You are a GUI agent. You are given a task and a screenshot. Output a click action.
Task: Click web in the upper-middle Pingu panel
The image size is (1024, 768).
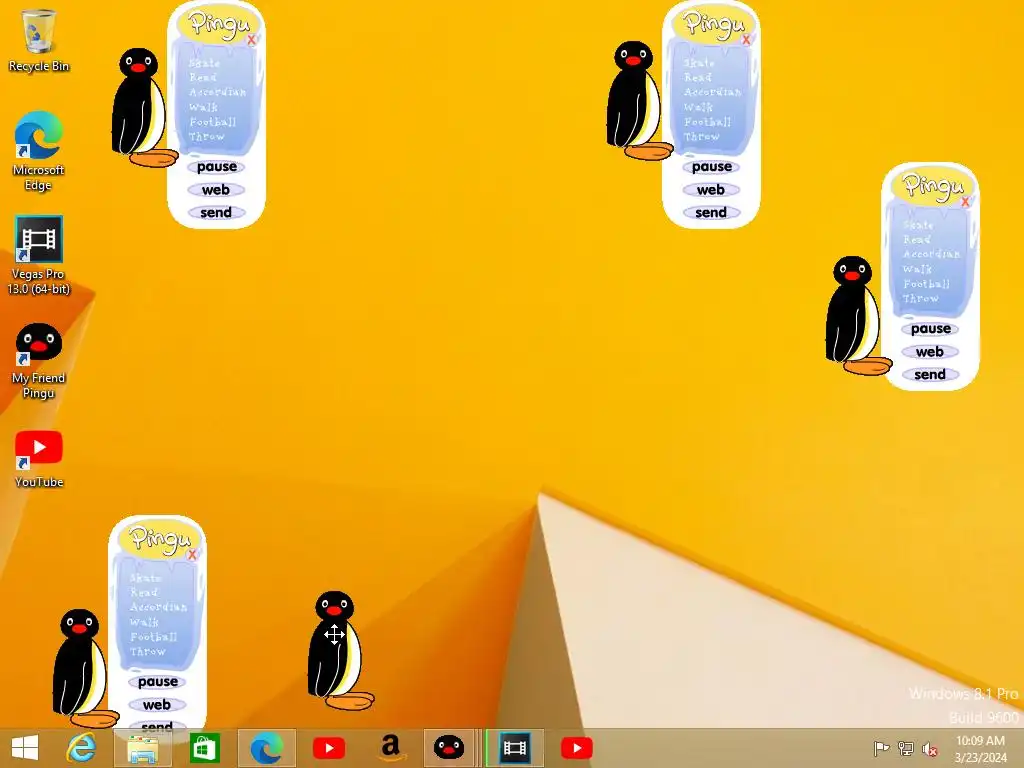pyautogui.click(x=711, y=190)
